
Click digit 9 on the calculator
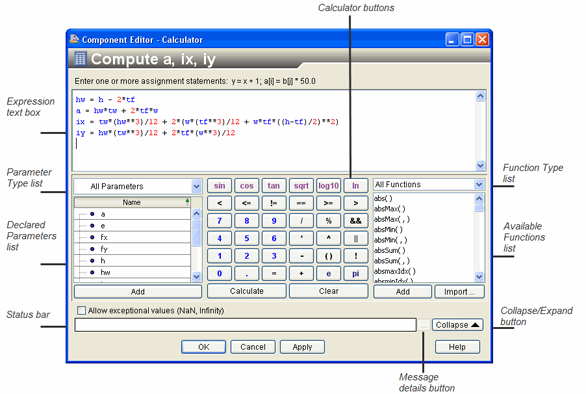(x=274, y=221)
